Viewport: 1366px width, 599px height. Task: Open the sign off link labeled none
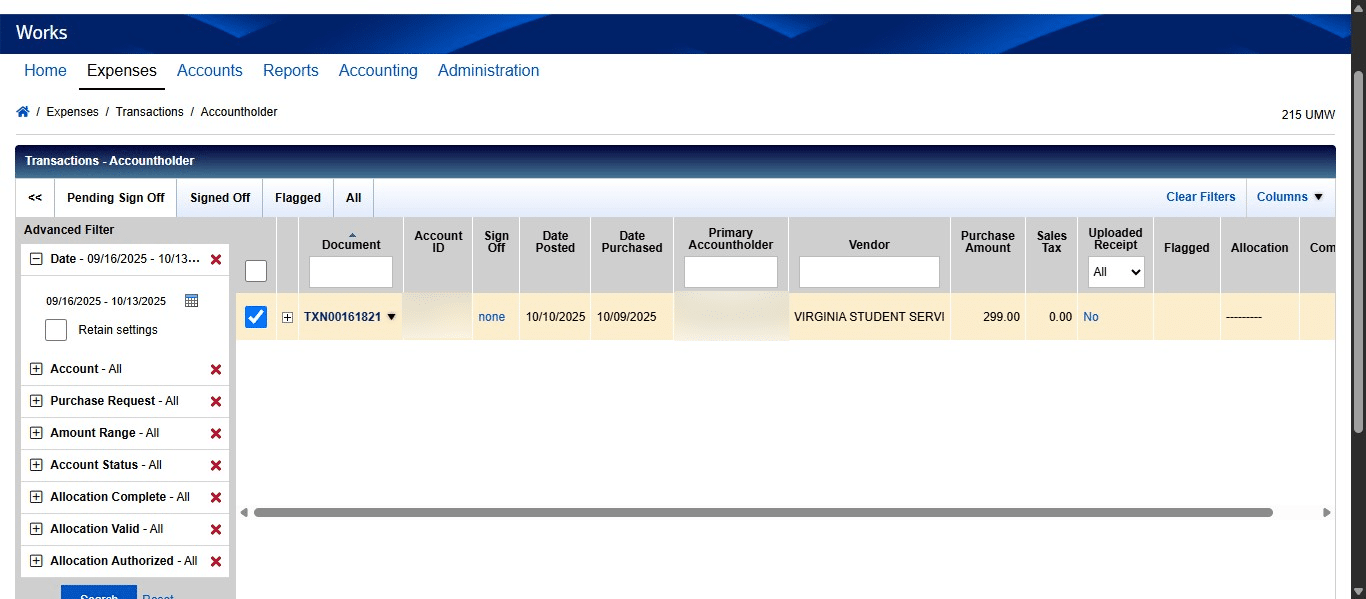[x=491, y=316]
